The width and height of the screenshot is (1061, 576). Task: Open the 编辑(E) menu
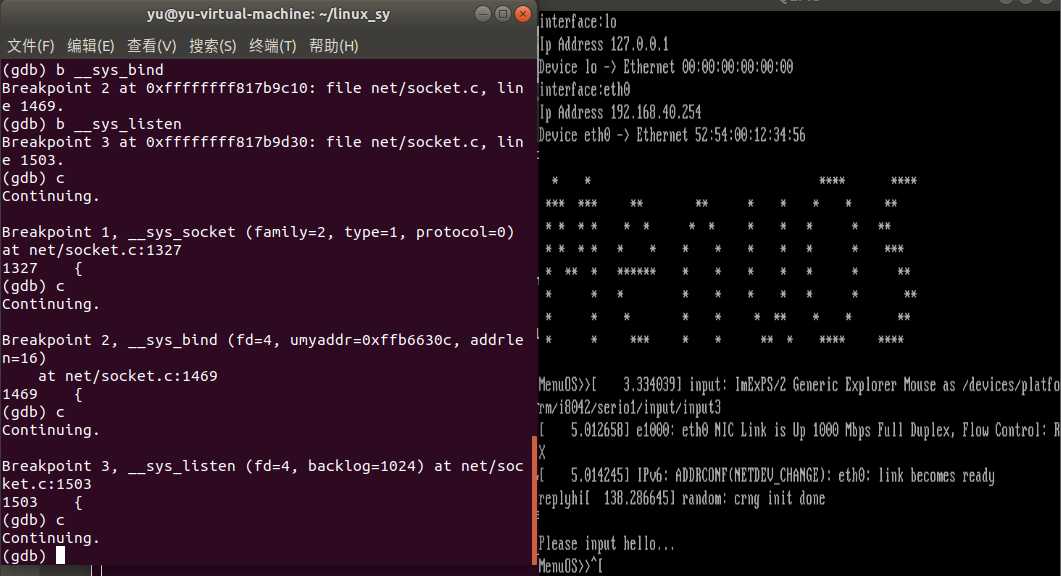click(91, 46)
